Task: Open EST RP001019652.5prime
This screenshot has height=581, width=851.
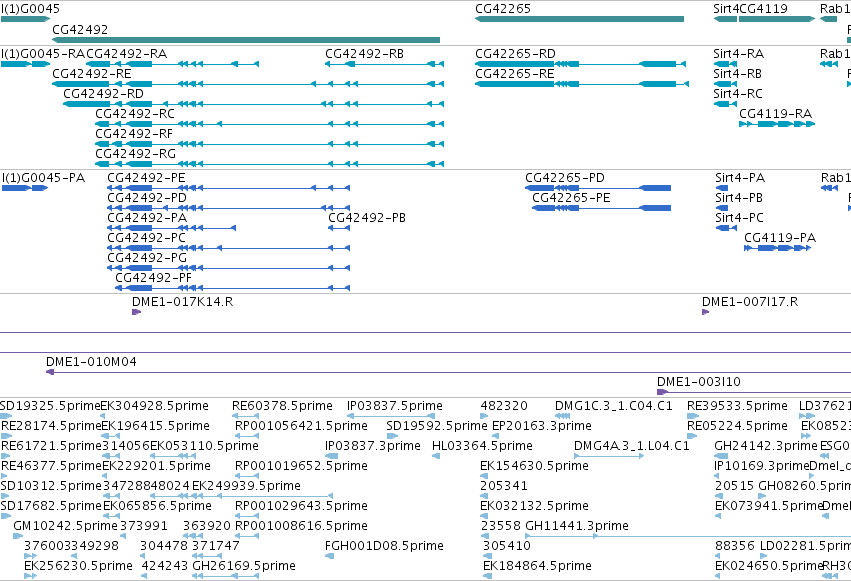Action: tap(246, 476)
